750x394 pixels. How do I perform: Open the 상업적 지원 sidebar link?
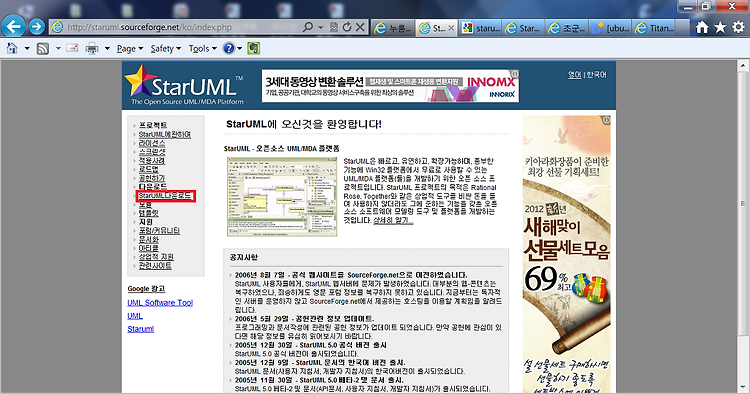point(156,257)
